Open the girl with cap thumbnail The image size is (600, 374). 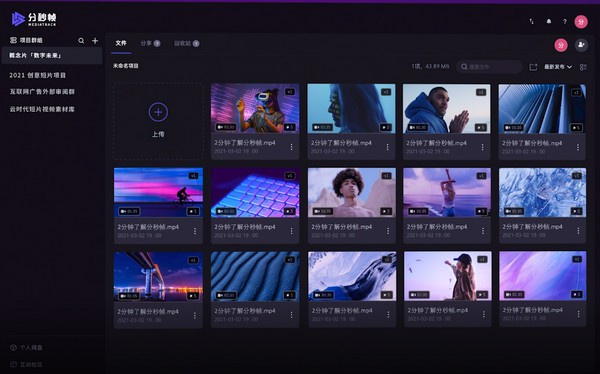click(448, 276)
